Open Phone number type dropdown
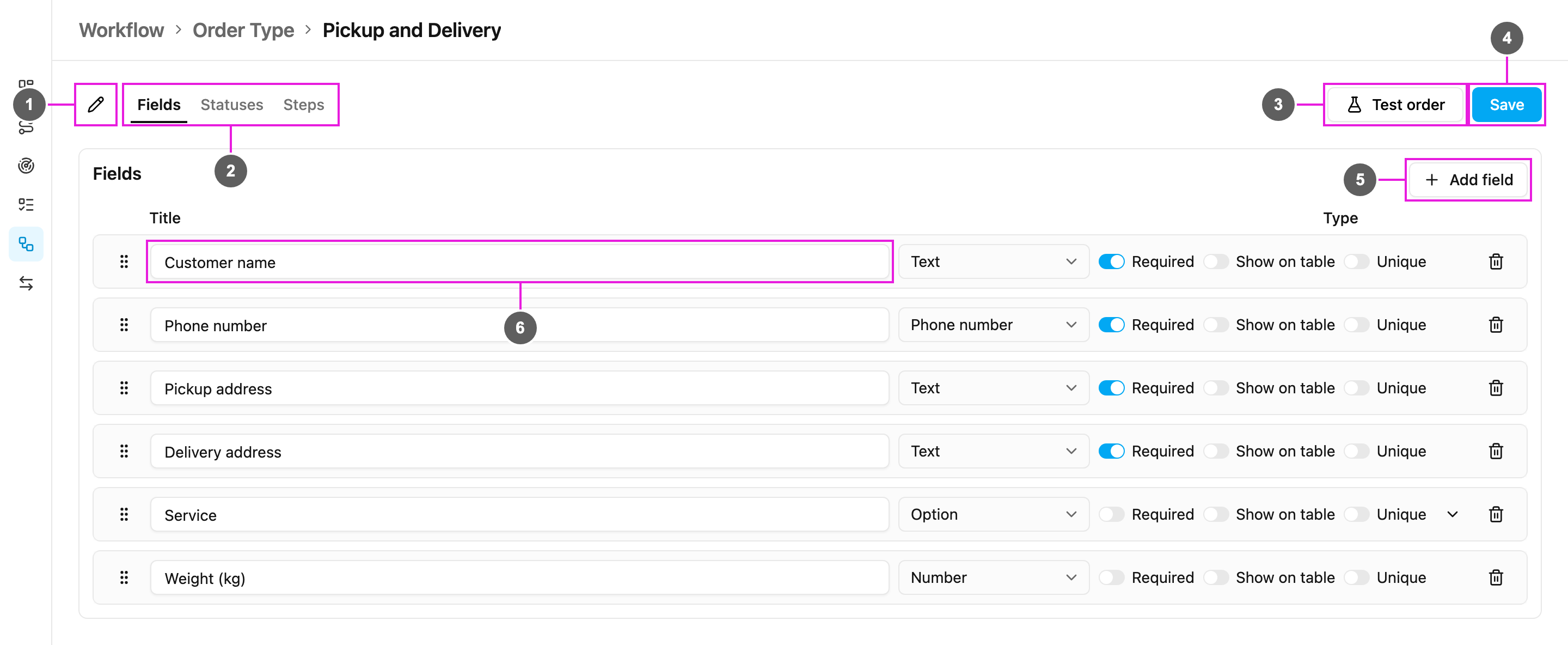Image resolution: width=1568 pixels, height=645 pixels. point(994,325)
